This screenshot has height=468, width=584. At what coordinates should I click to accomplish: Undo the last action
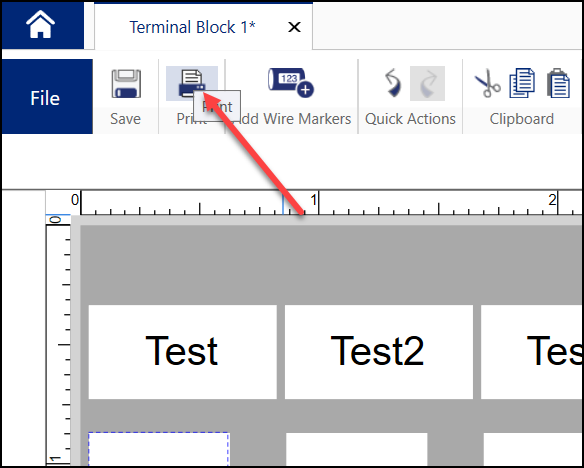click(393, 83)
